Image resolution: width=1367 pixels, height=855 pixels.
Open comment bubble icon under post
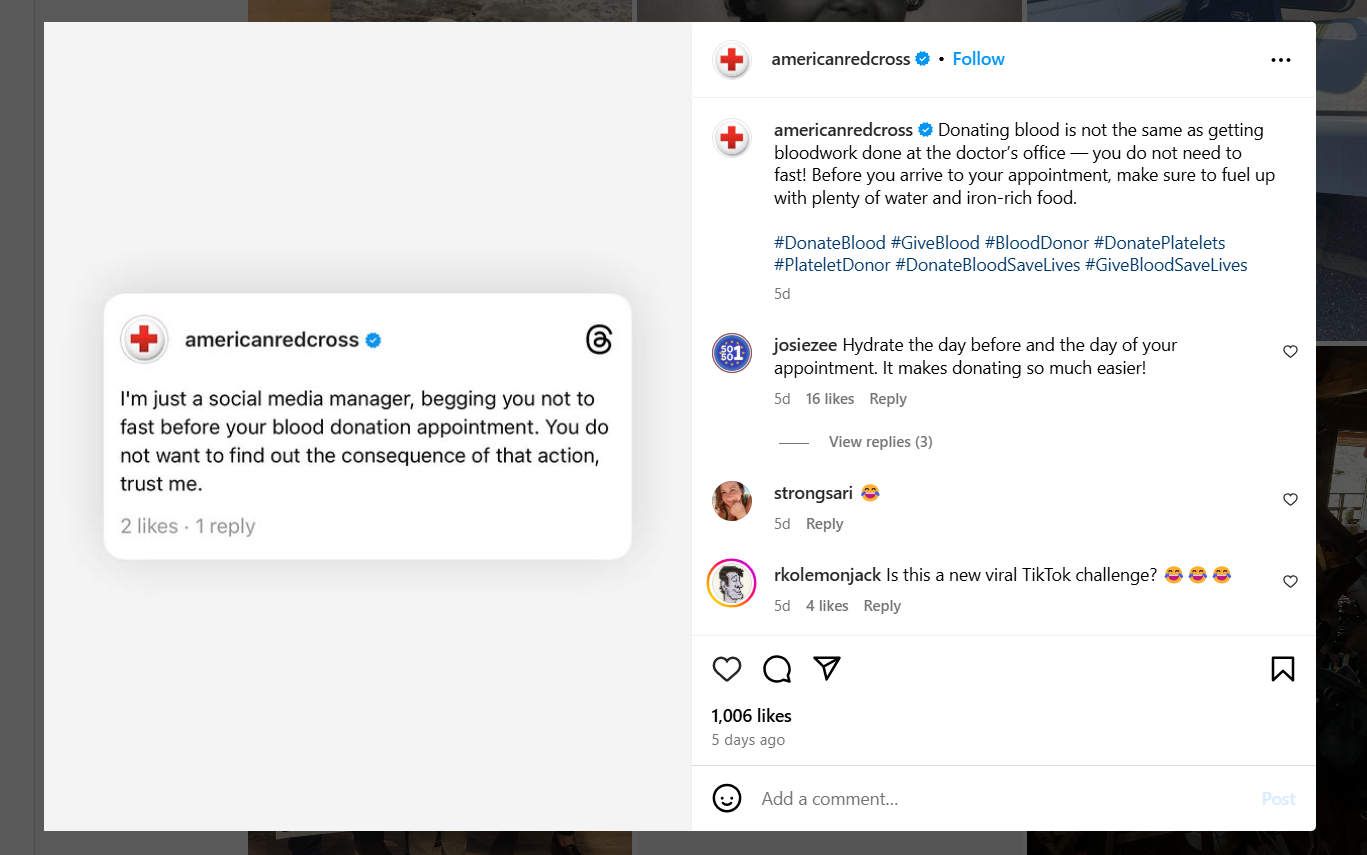pyautogui.click(x=777, y=669)
